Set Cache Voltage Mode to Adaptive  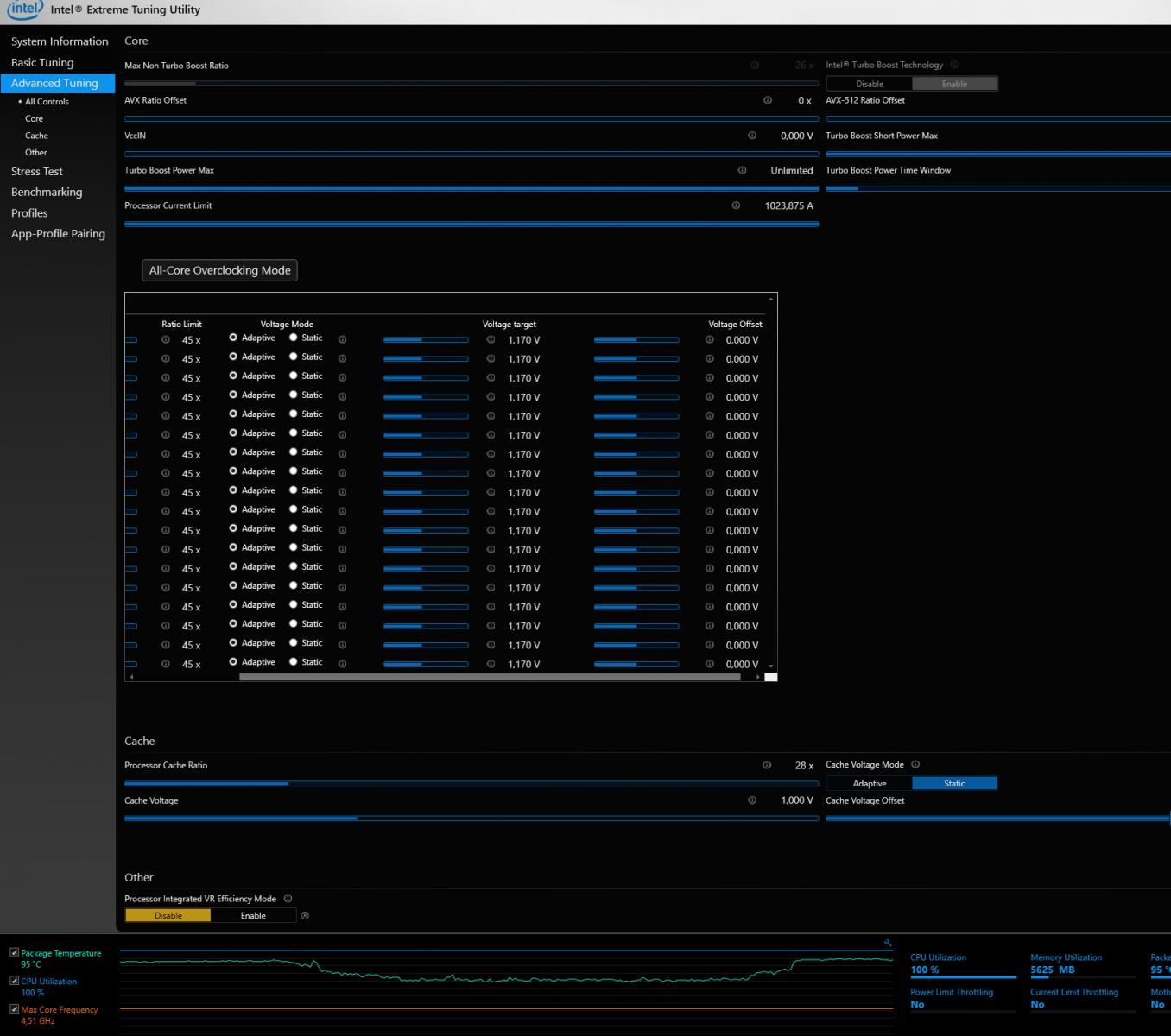tap(869, 783)
